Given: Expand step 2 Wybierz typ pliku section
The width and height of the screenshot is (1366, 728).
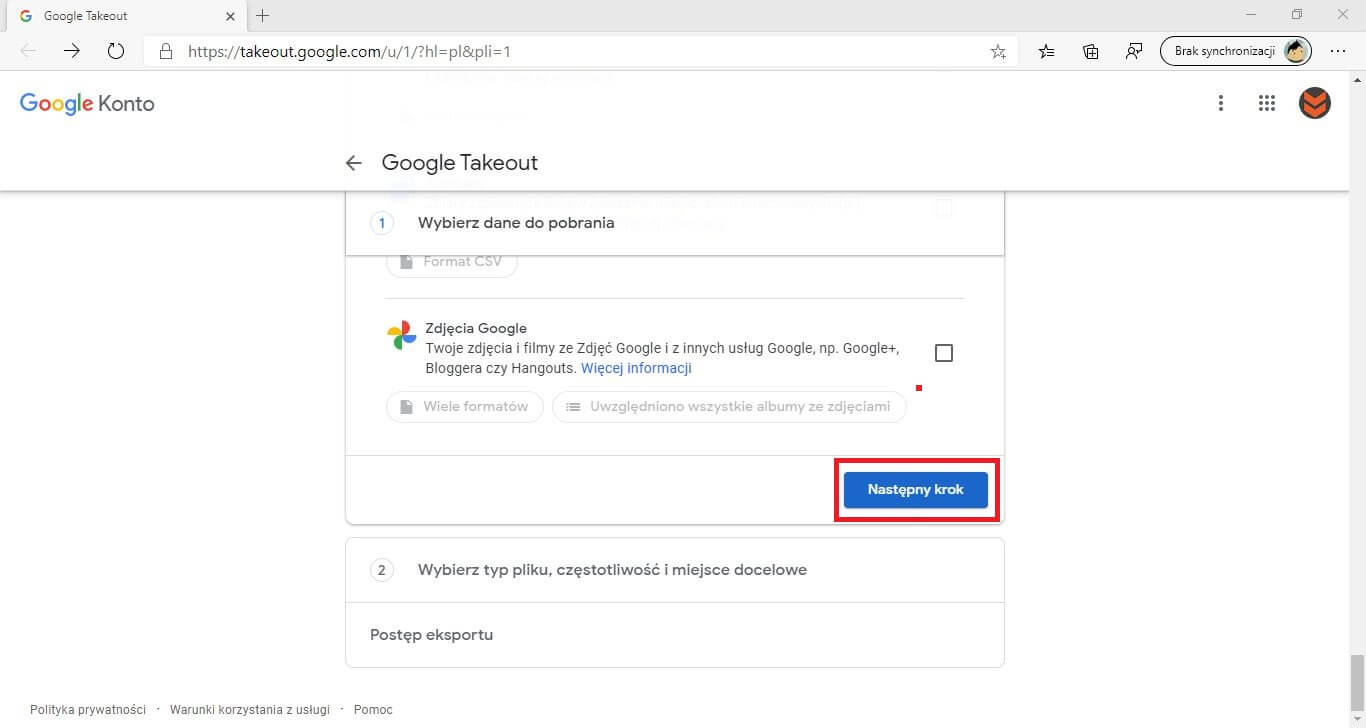Looking at the screenshot, I should point(675,570).
